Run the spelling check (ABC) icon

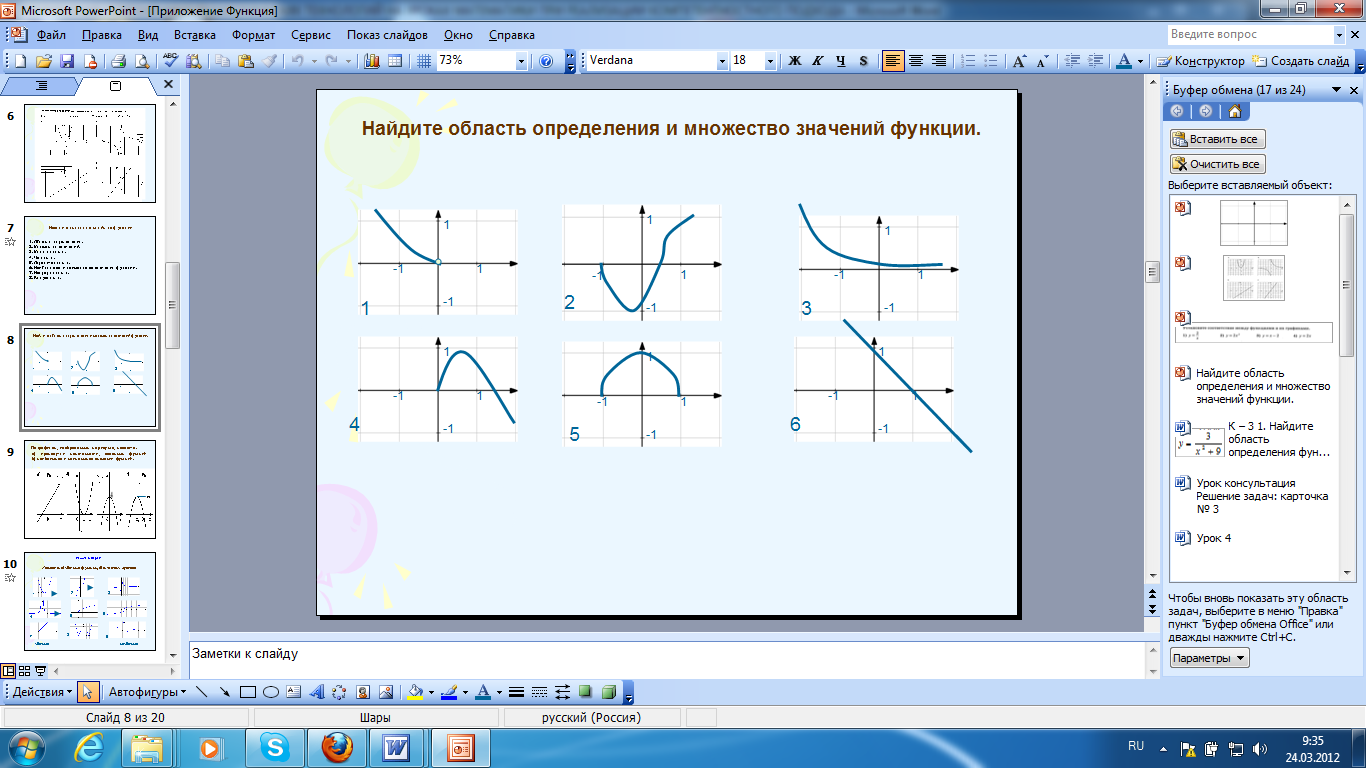pyautogui.click(x=170, y=61)
